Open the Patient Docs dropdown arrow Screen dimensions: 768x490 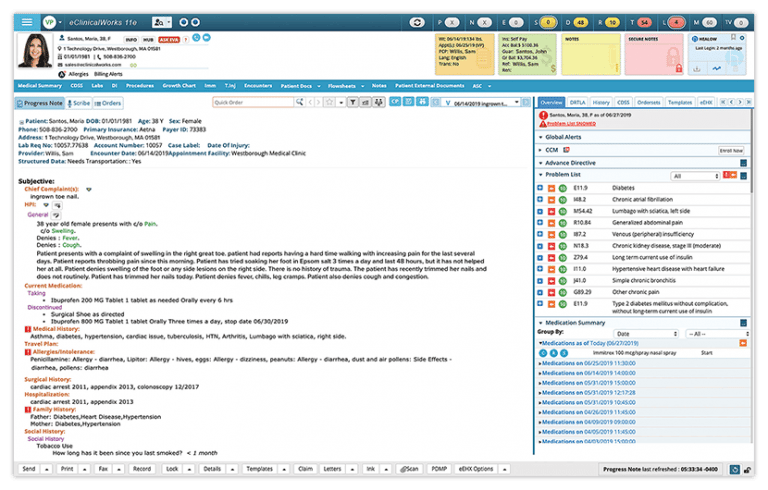318,86
